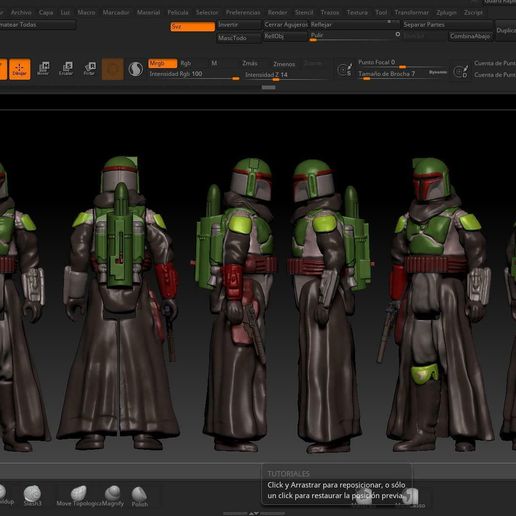This screenshot has height=516, width=516.
Task: Open the Textura menu
Action: click(357, 13)
